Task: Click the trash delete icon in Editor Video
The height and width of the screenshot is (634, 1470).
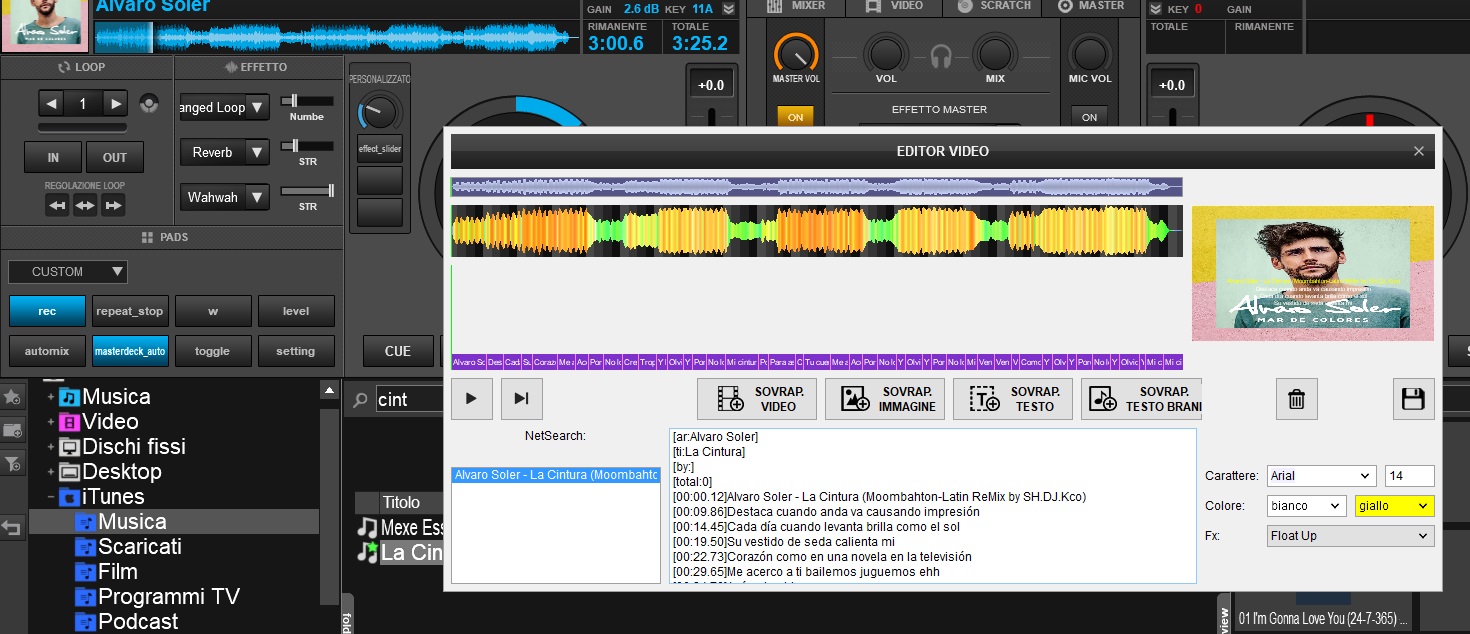Action: 1296,399
